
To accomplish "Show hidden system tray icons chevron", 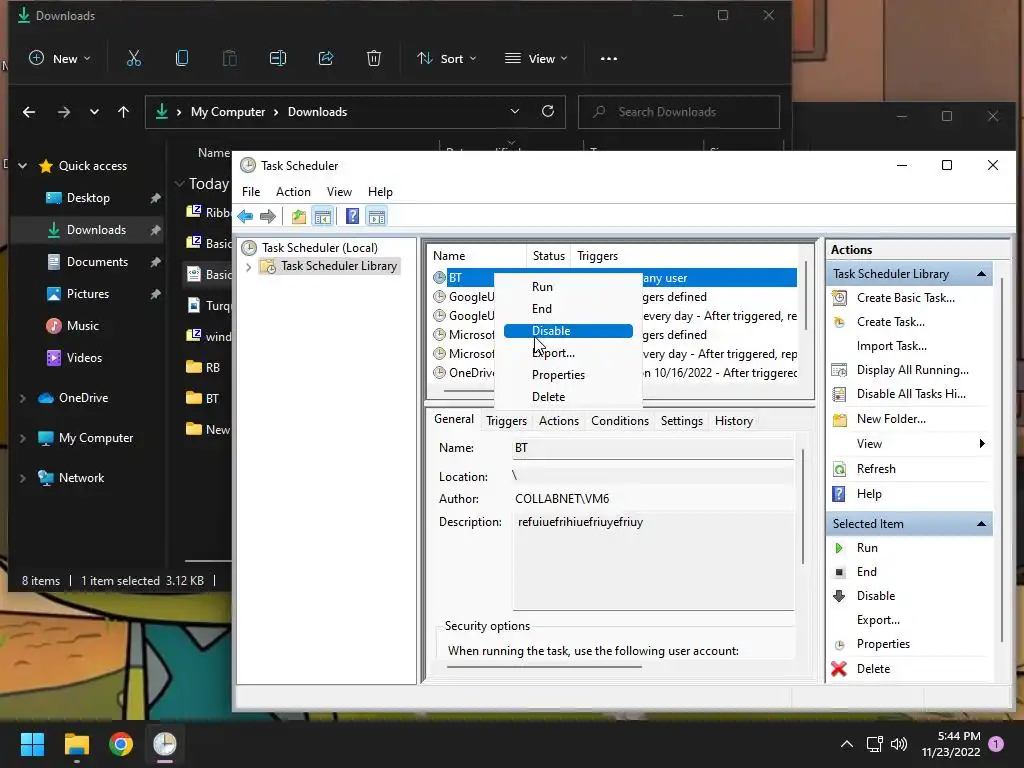I will click(x=846, y=744).
